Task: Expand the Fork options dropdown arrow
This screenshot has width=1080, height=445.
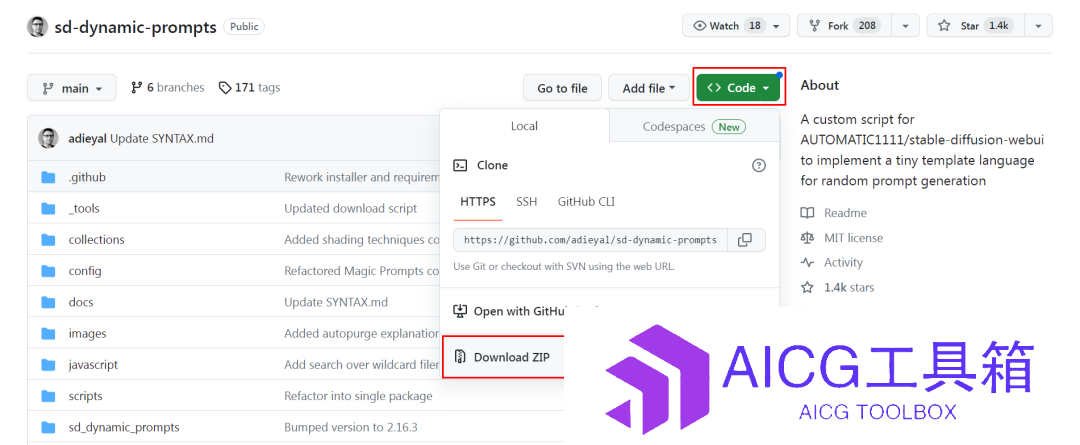Action: coord(905,25)
